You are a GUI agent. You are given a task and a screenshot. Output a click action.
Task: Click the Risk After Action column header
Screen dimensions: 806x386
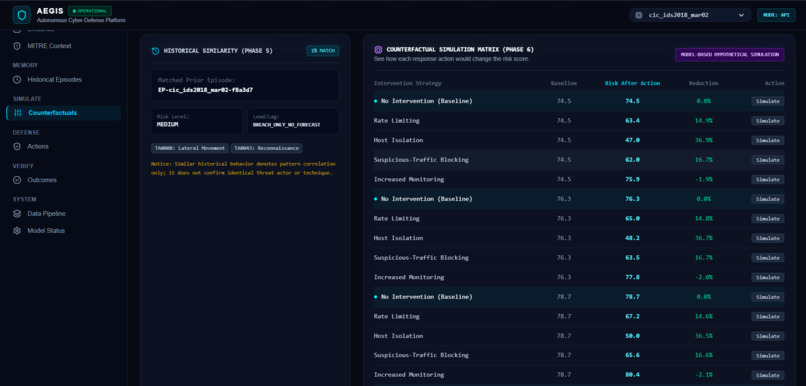coord(632,83)
